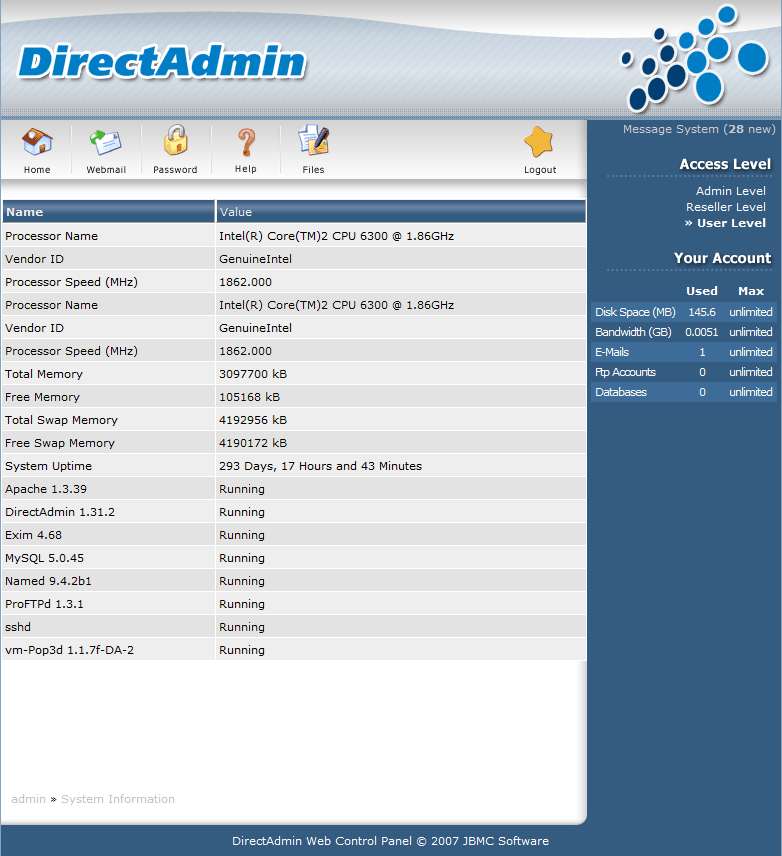Click the Files document icon

(x=313, y=140)
